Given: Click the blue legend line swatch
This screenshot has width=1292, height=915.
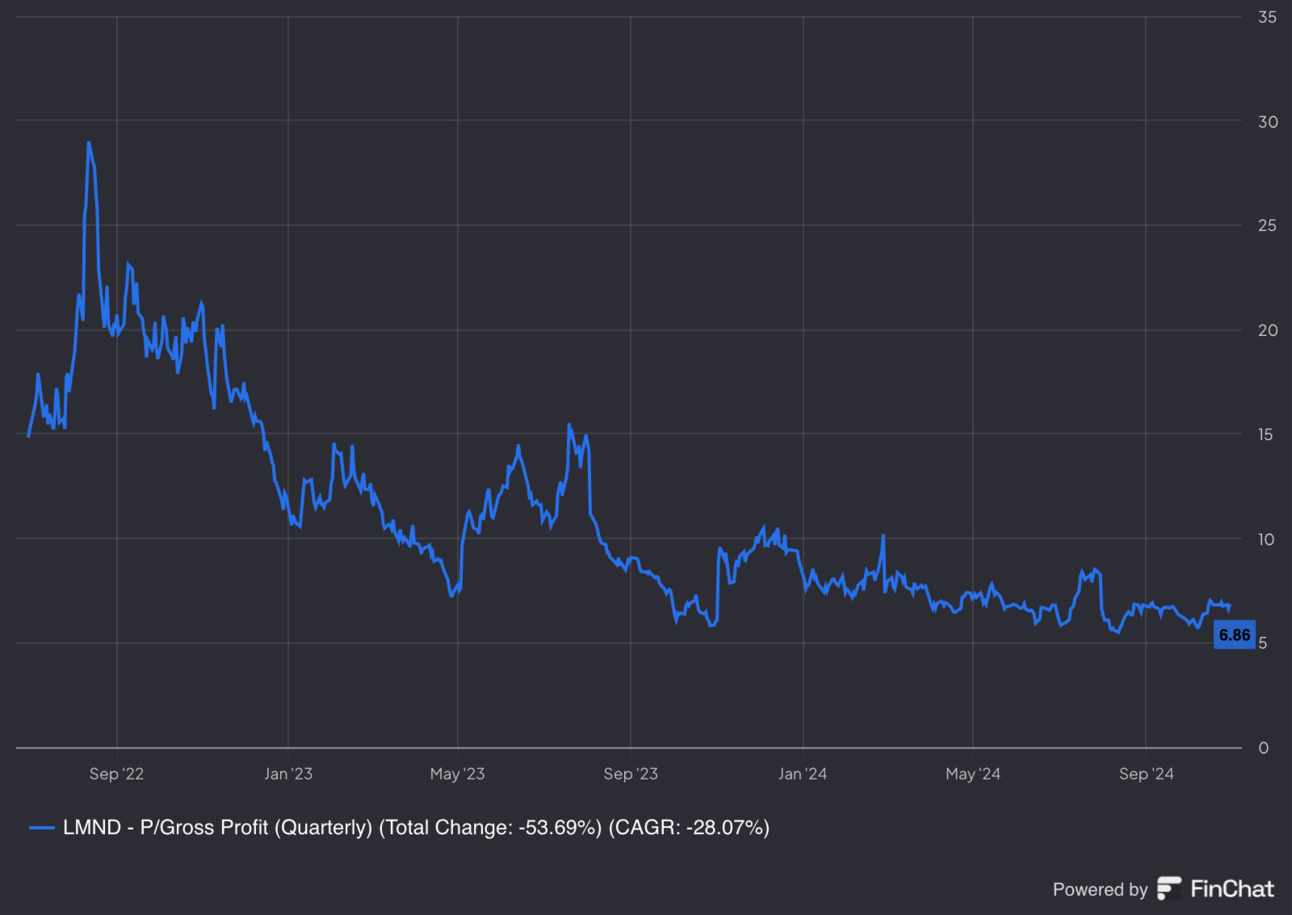Looking at the screenshot, I should click(41, 828).
